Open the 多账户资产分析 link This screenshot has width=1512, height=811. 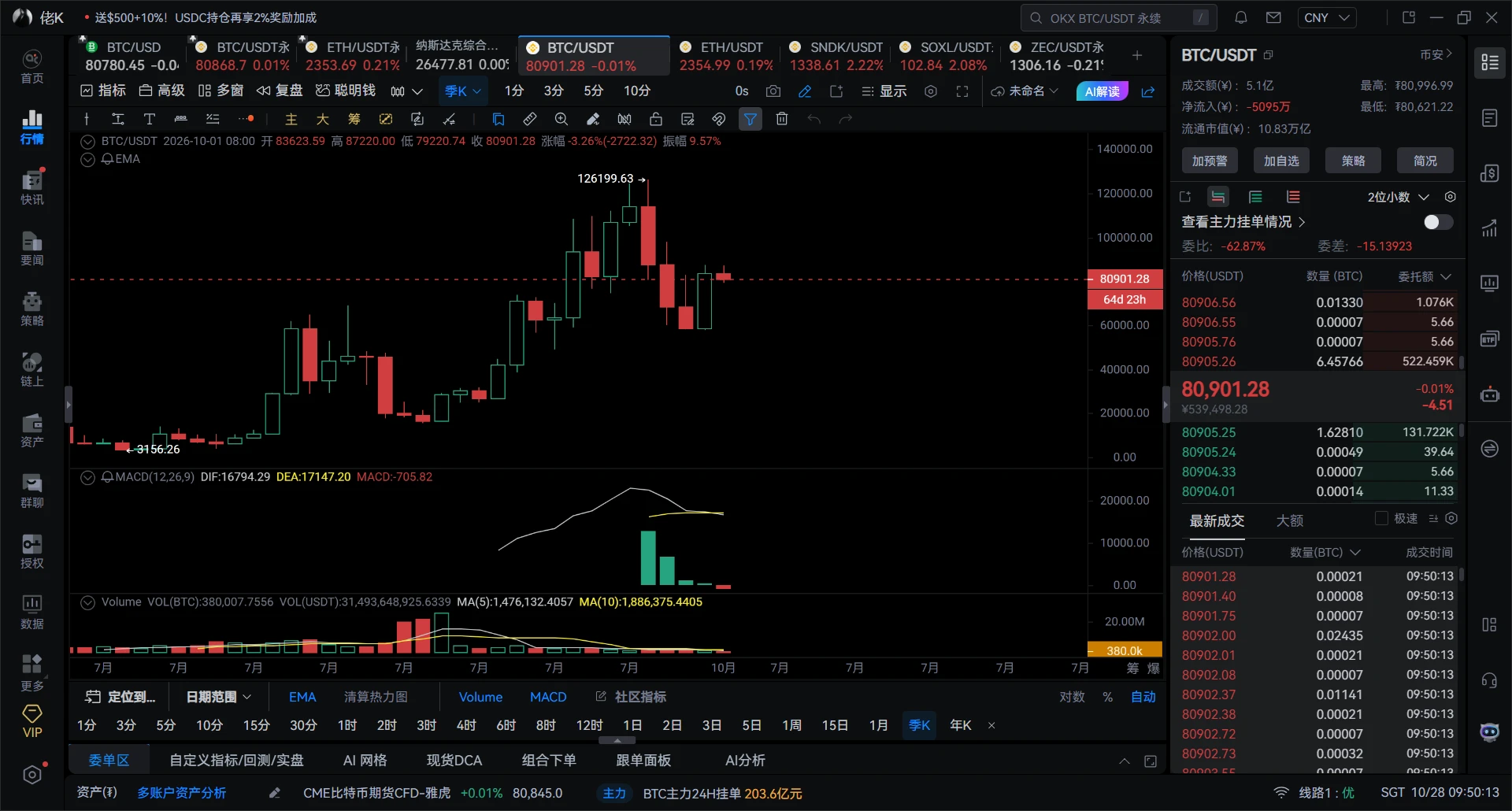pyautogui.click(x=182, y=793)
